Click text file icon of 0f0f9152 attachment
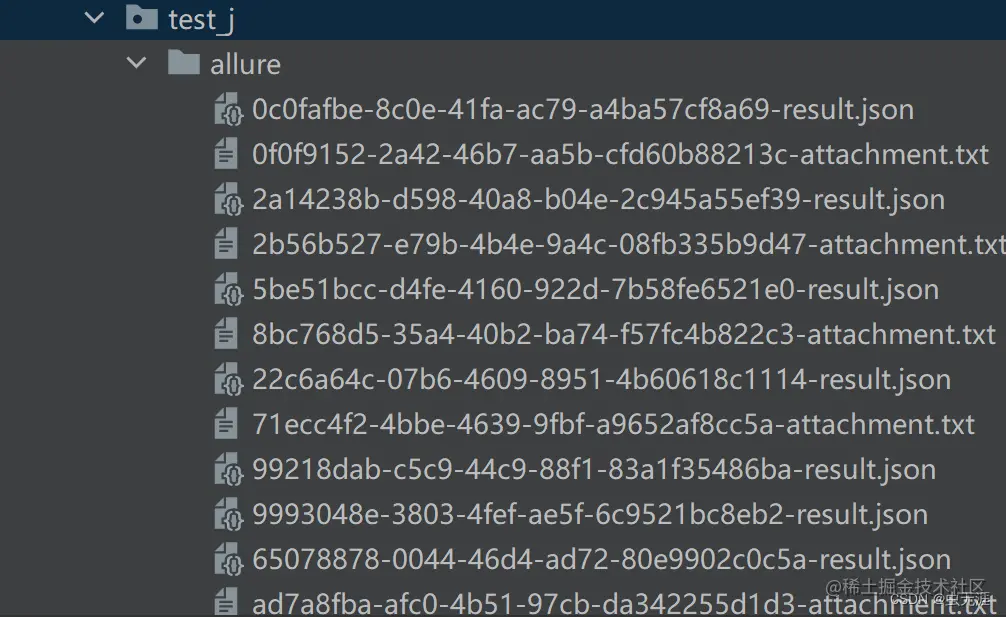Image resolution: width=1006 pixels, height=617 pixels. point(226,154)
